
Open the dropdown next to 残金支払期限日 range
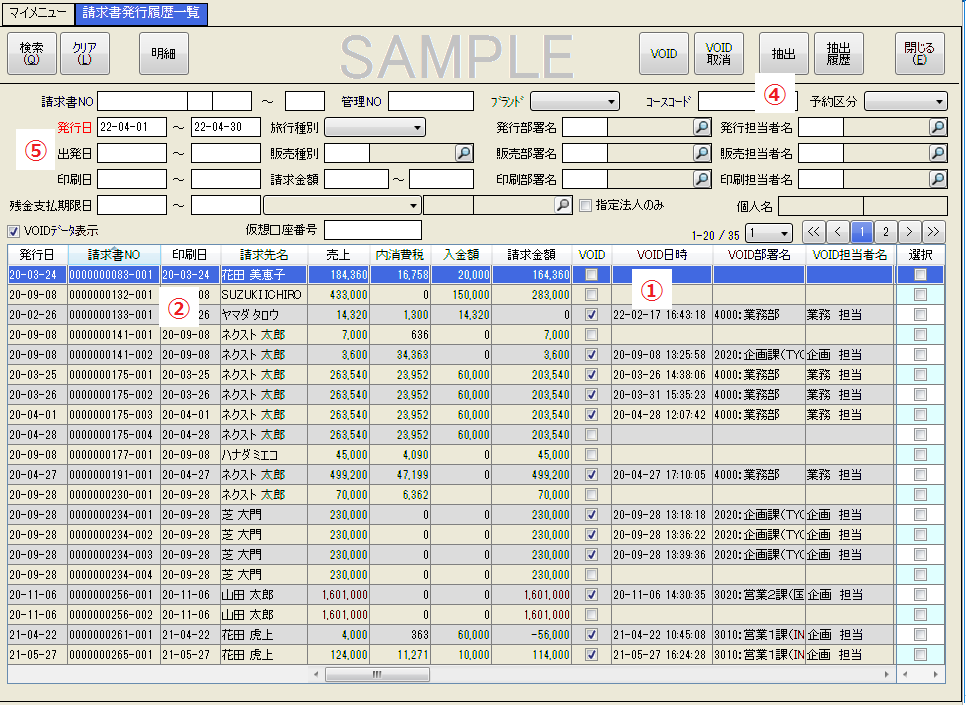(342, 205)
